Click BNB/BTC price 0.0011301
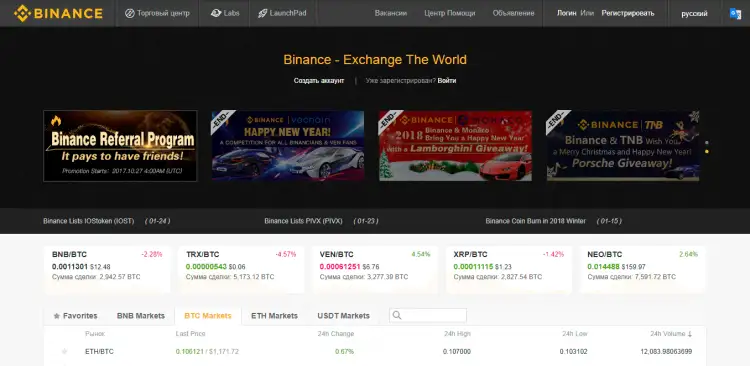 70,266
